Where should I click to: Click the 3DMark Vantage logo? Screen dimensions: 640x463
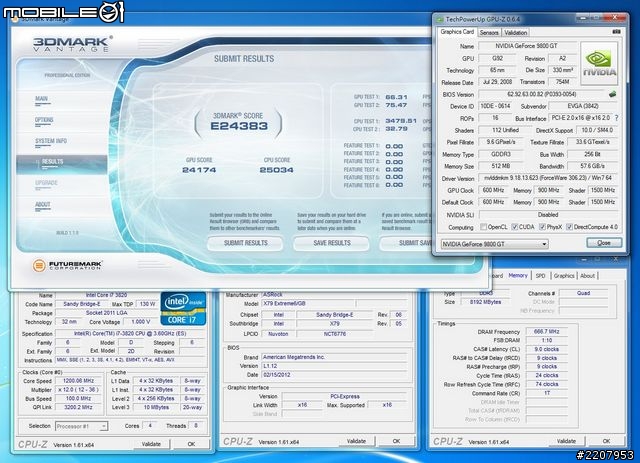point(73,44)
